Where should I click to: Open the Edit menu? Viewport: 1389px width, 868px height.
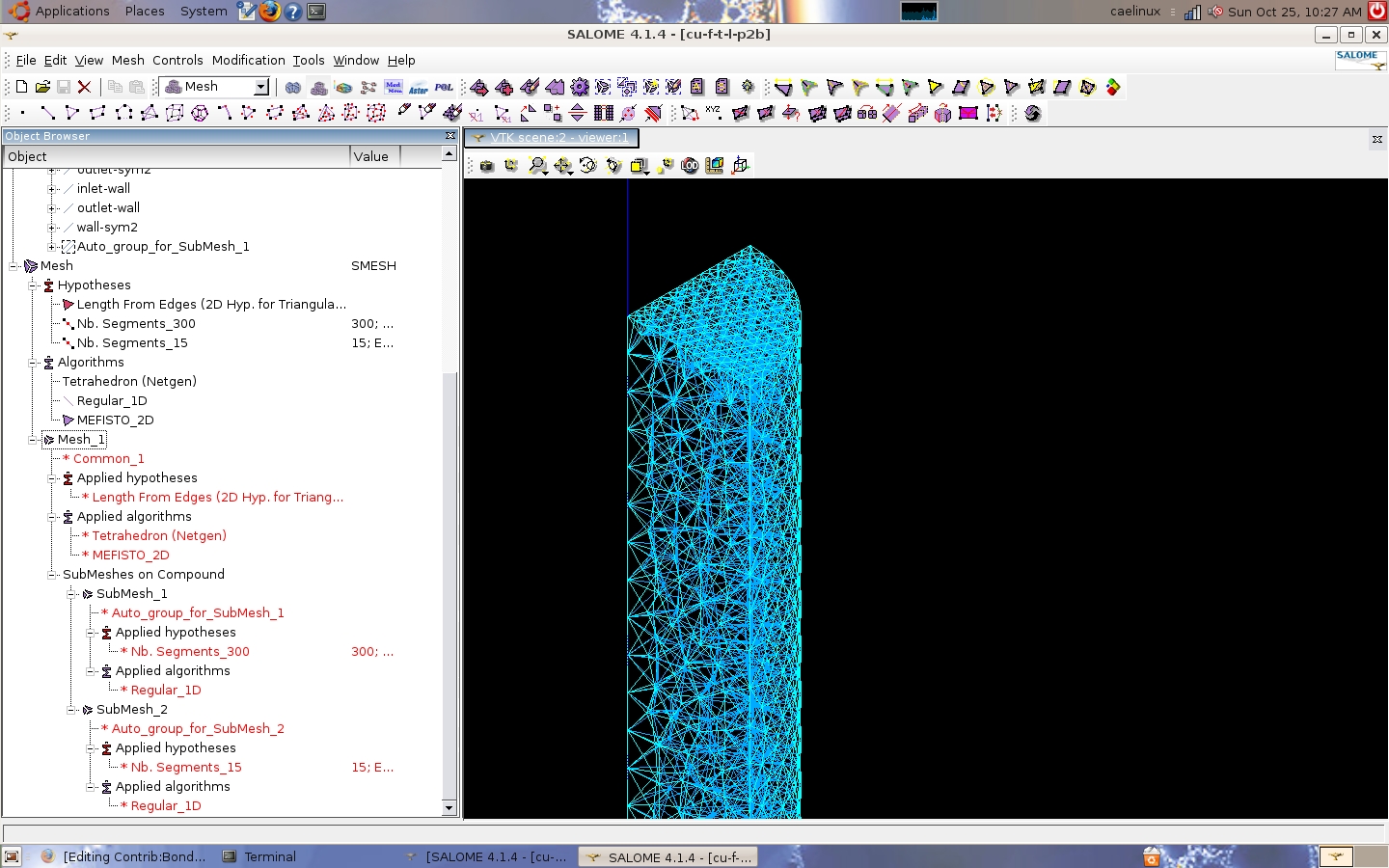56,60
